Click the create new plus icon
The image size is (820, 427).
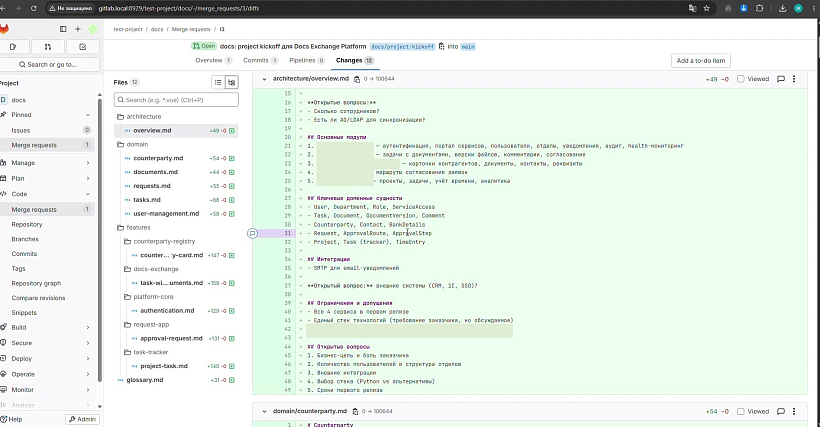(x=78, y=29)
